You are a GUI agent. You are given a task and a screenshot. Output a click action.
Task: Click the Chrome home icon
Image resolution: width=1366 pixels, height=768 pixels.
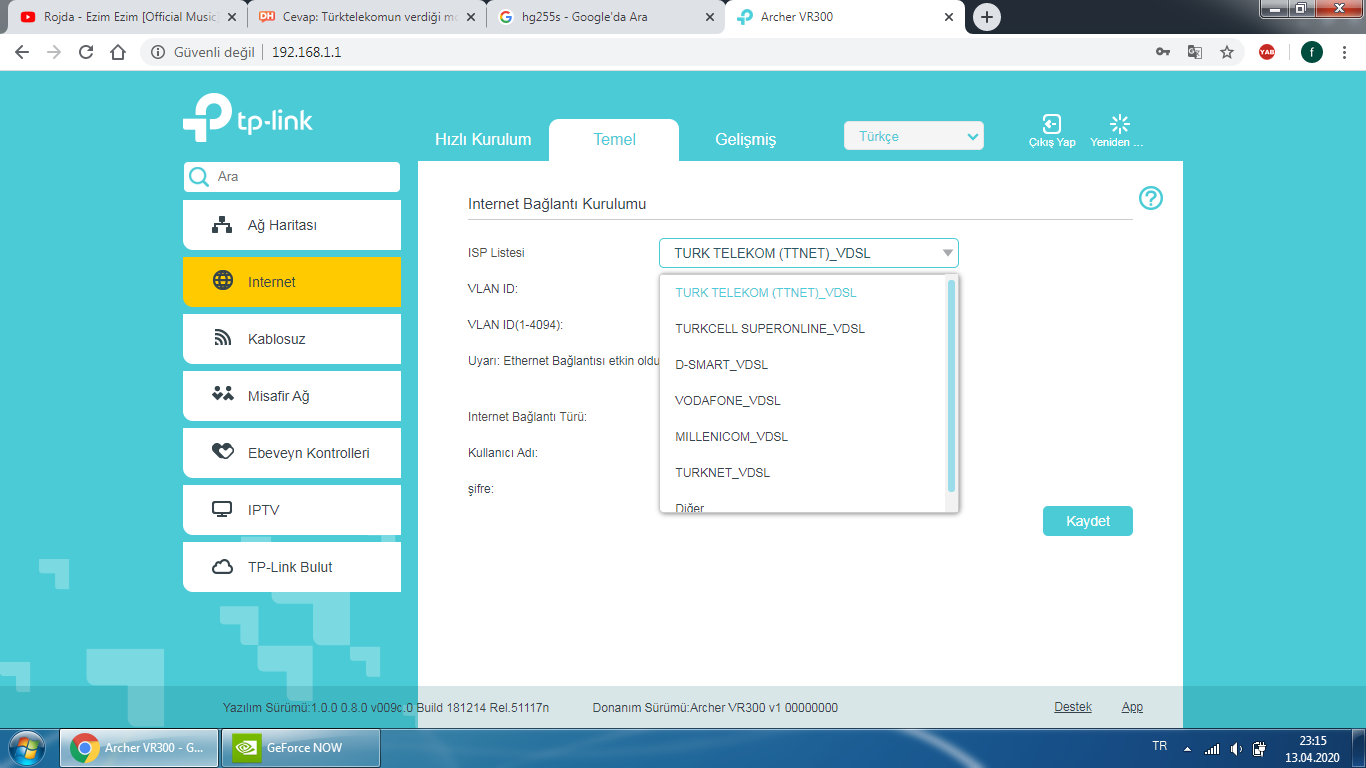118,52
